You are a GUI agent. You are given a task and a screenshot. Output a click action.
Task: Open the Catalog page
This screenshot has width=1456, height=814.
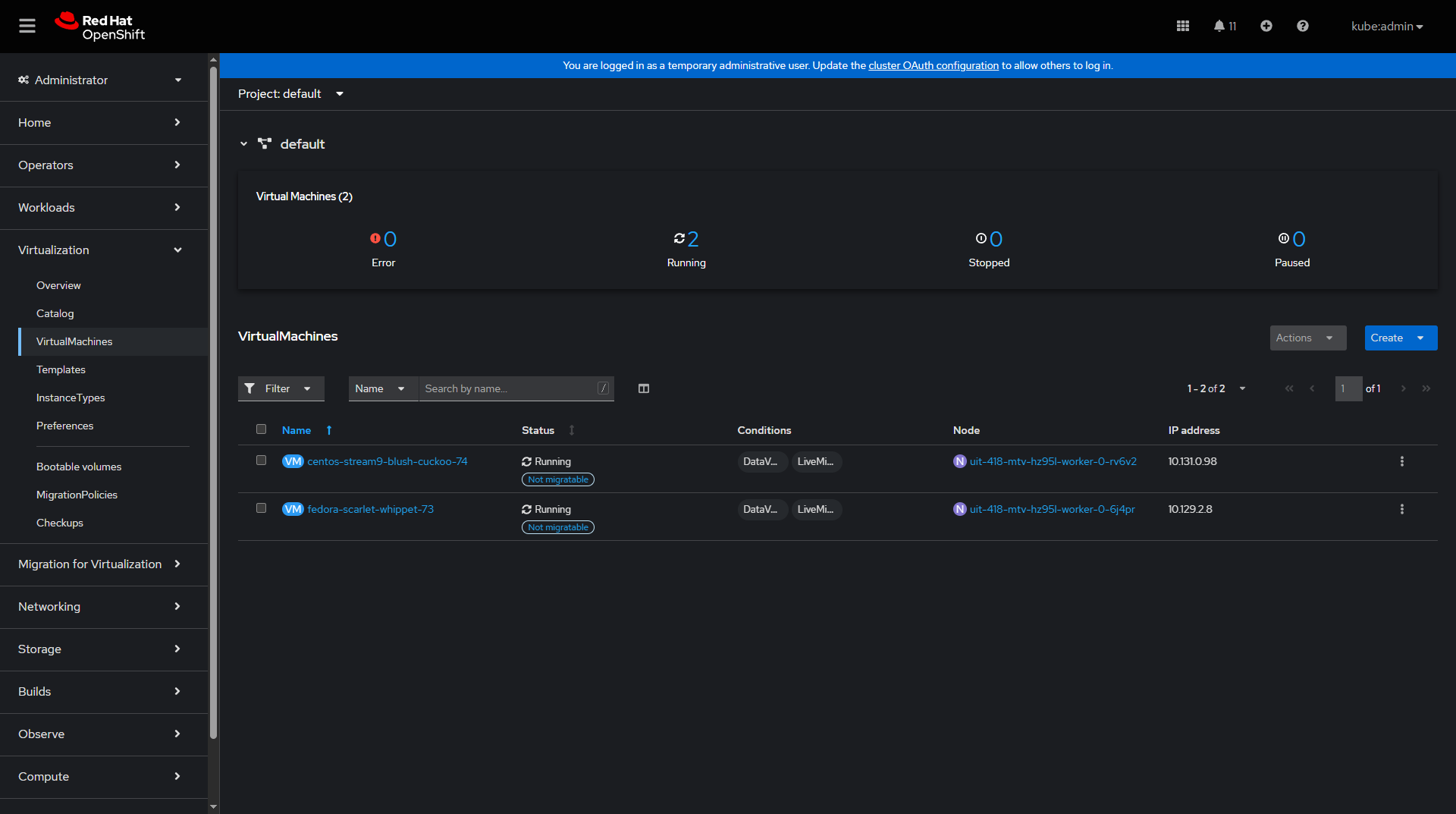(x=55, y=313)
